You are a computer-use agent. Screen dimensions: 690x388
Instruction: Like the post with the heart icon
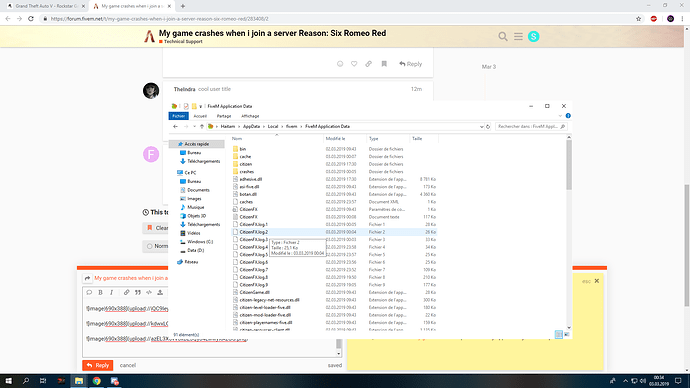click(x=354, y=64)
